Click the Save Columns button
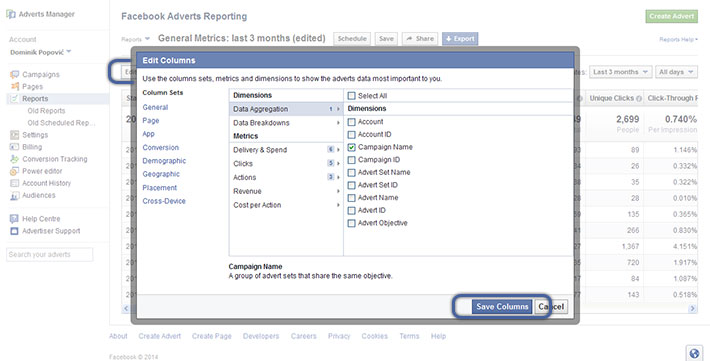This screenshot has height=361, width=710. [x=502, y=307]
